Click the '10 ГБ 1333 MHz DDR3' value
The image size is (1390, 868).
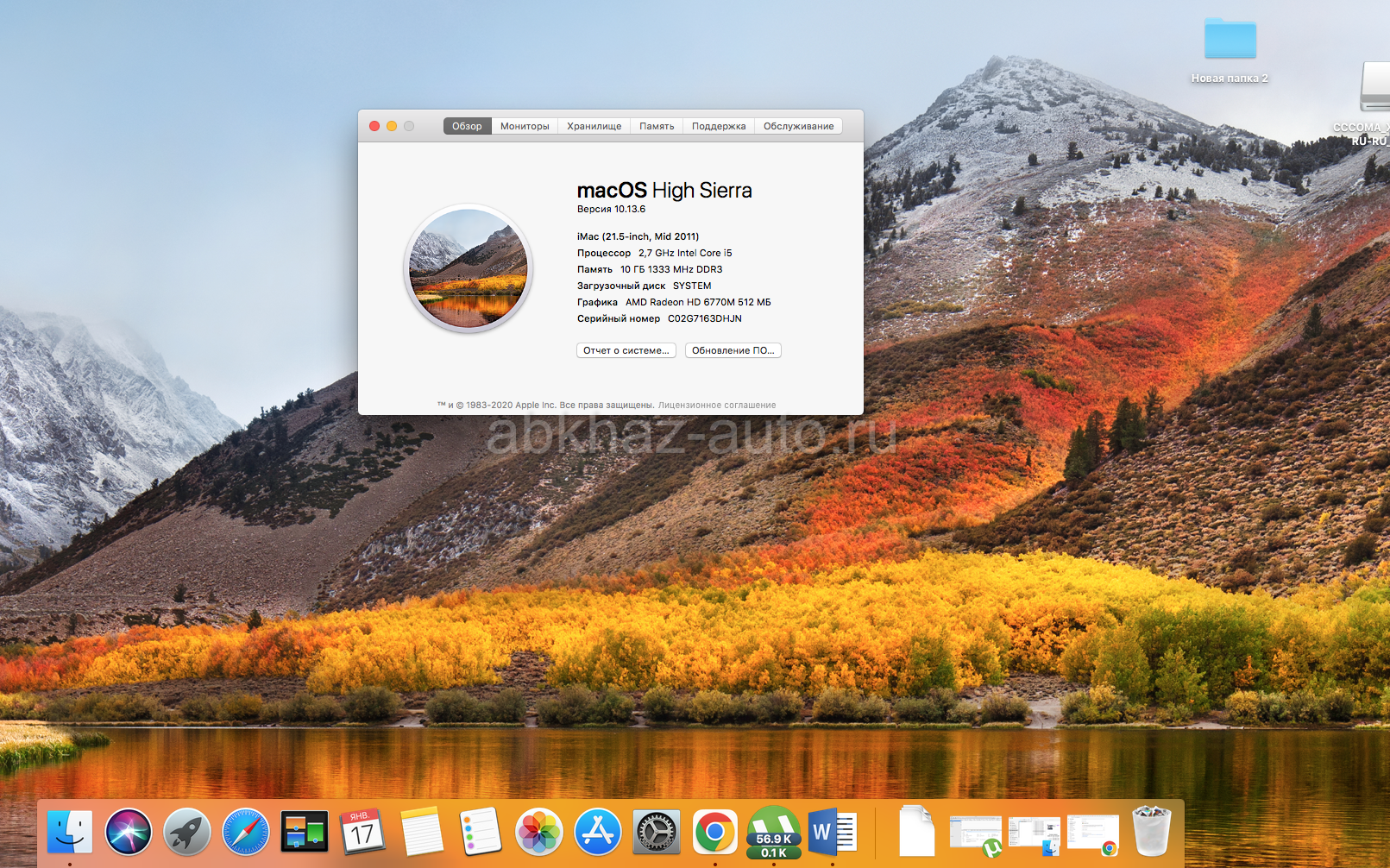point(671,269)
